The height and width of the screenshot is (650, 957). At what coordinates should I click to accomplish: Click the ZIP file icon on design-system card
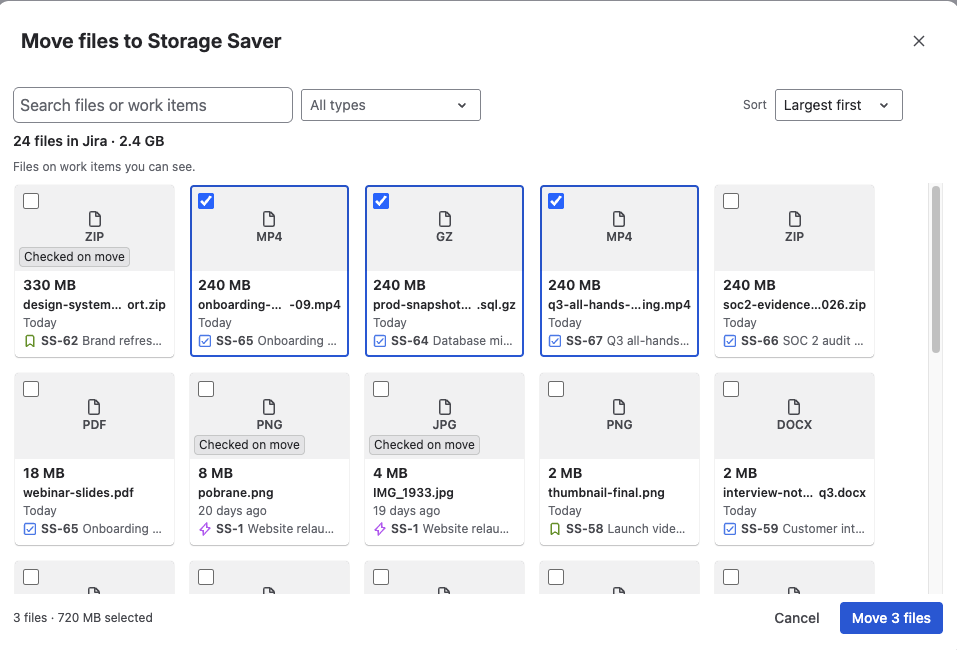95,219
